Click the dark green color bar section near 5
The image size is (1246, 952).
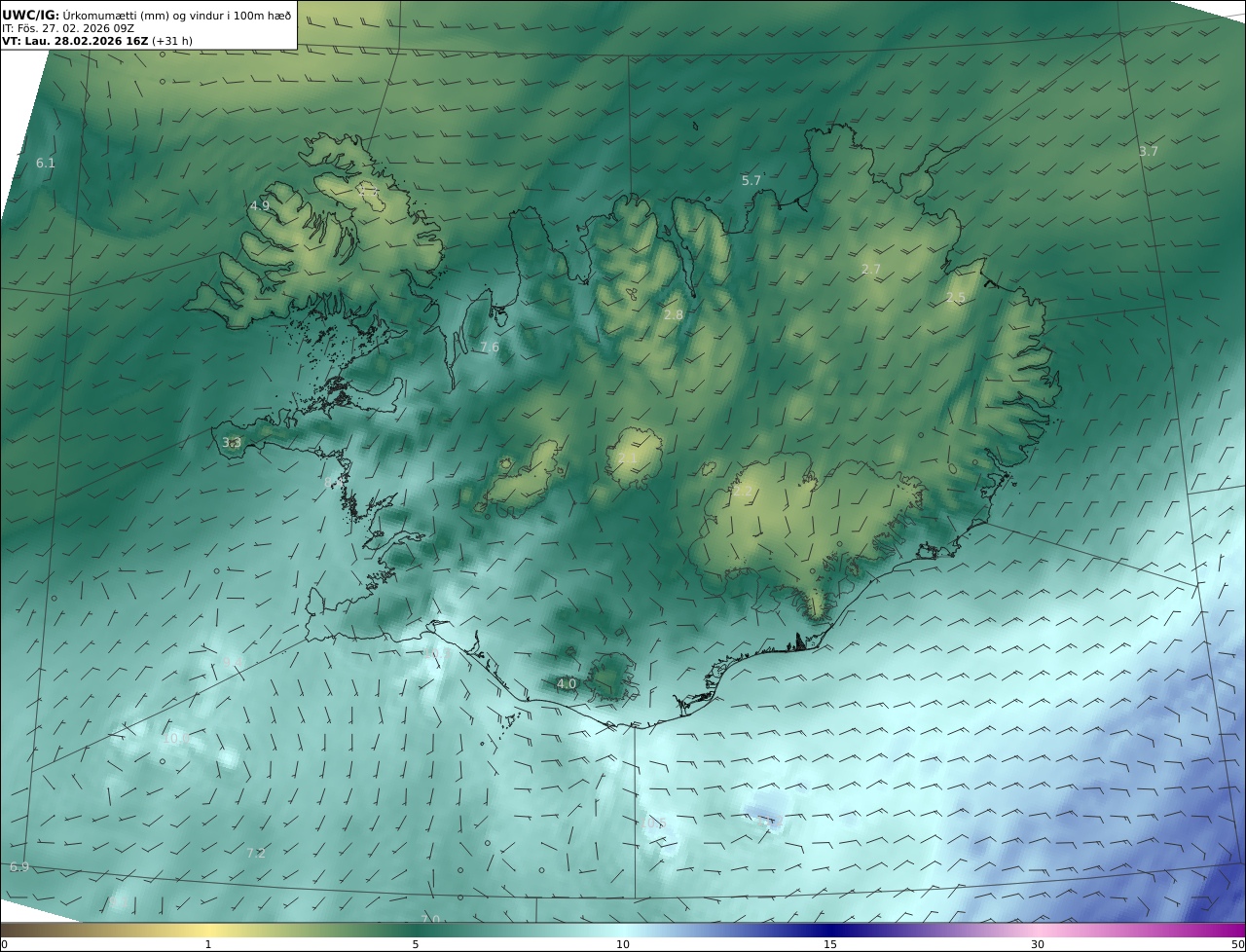point(416,931)
